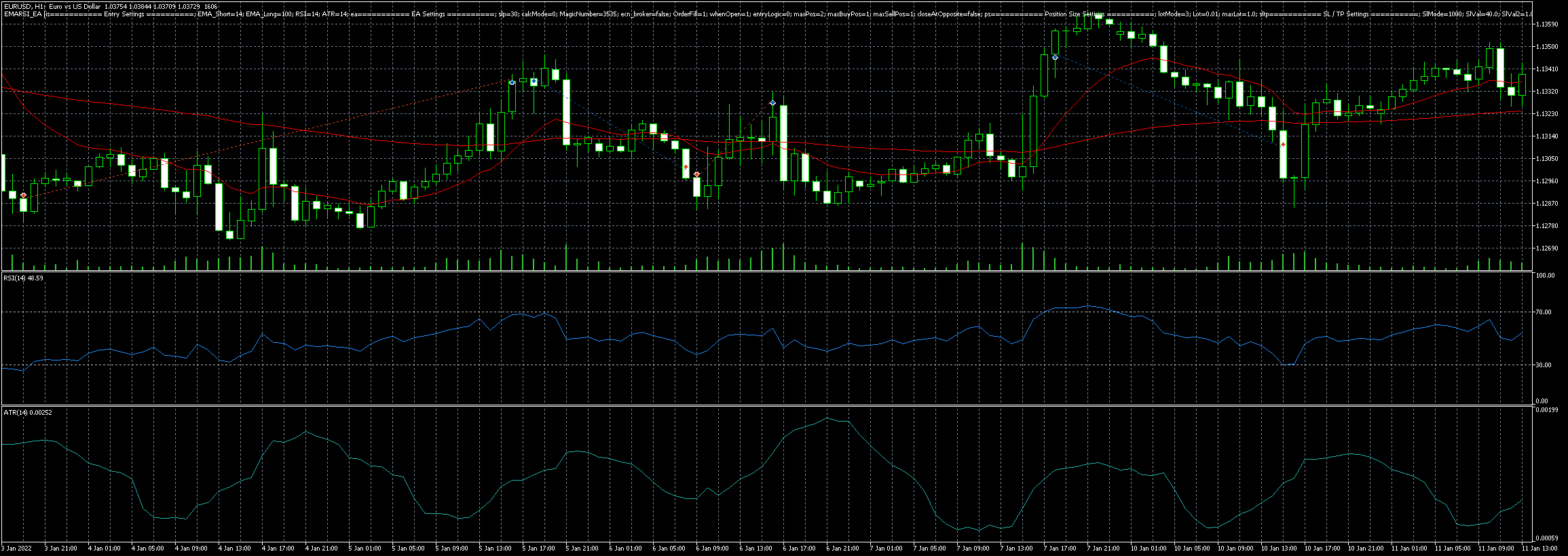Click the ATR 0.00059 scale label
Image resolution: width=1568 pixels, height=556 pixels.
(x=1548, y=538)
